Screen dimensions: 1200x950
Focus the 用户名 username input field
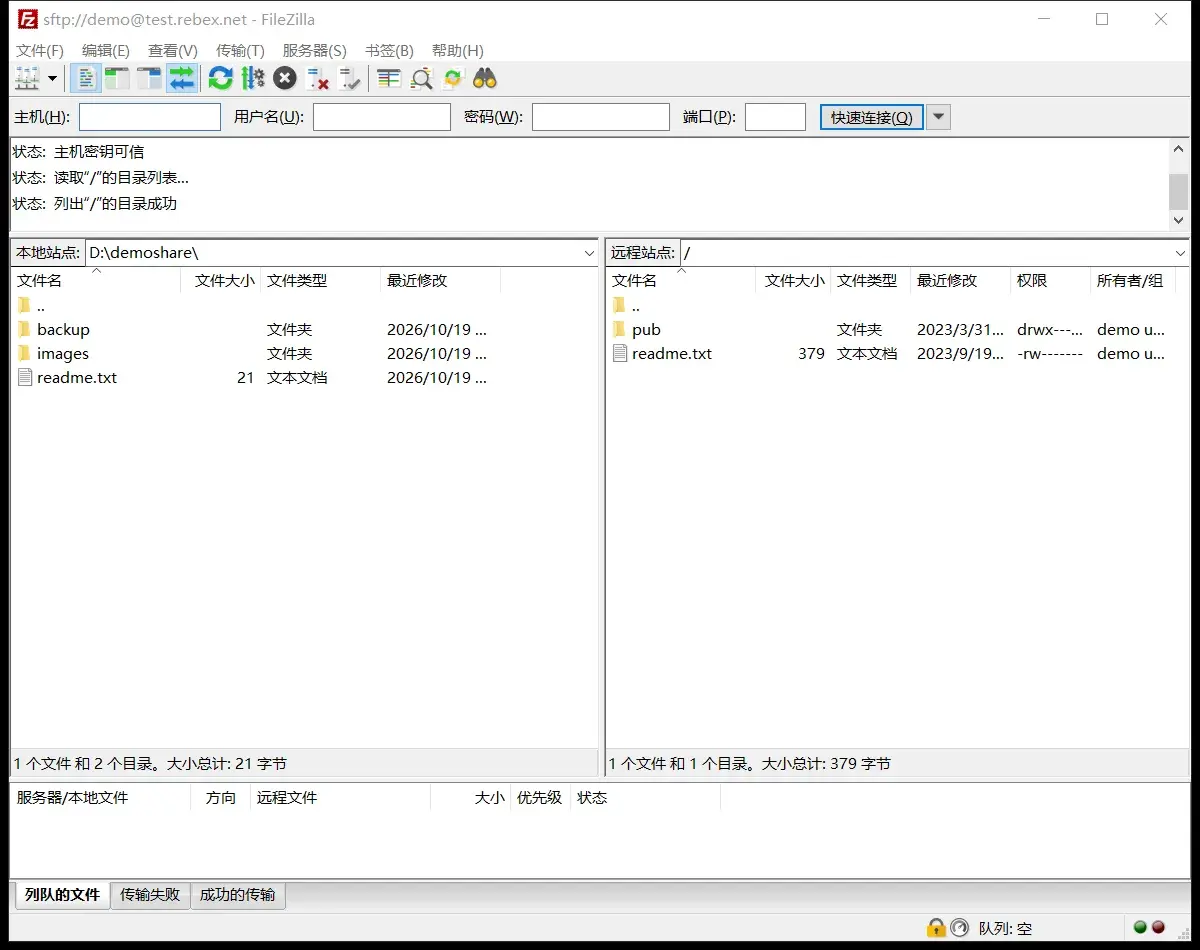coord(382,117)
